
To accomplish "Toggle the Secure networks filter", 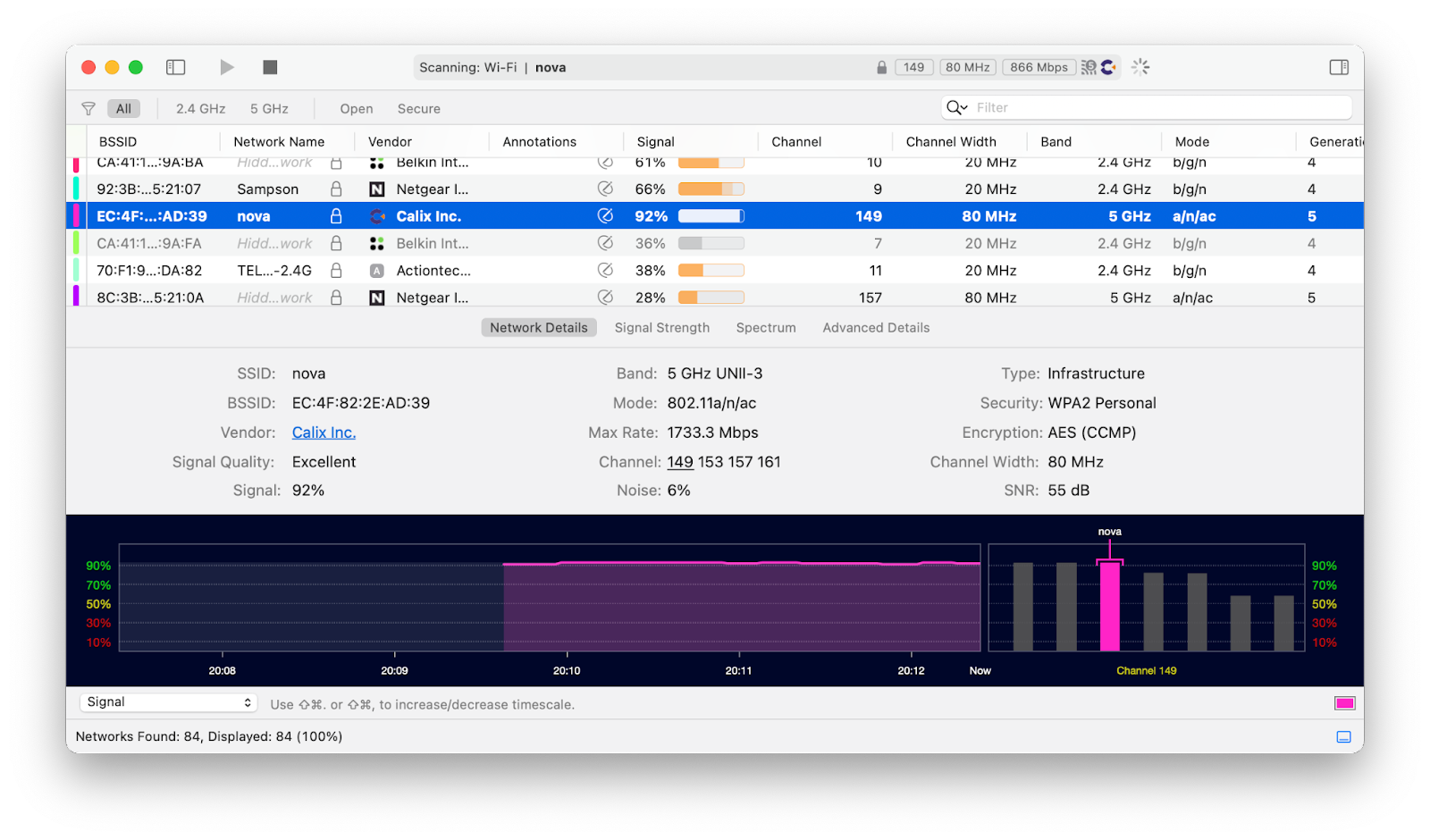I will click(417, 108).
